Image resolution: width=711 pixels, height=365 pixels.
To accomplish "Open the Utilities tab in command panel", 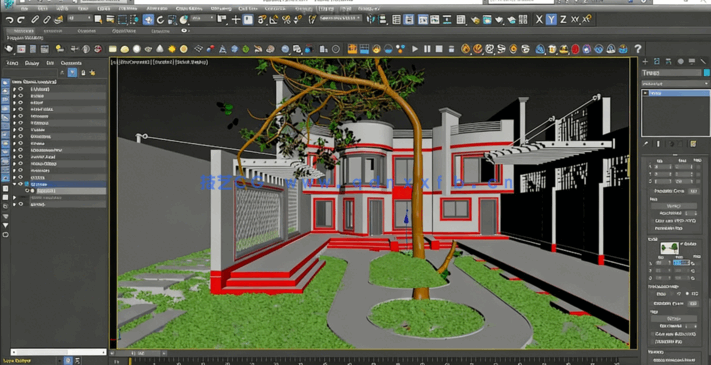I will click(704, 61).
